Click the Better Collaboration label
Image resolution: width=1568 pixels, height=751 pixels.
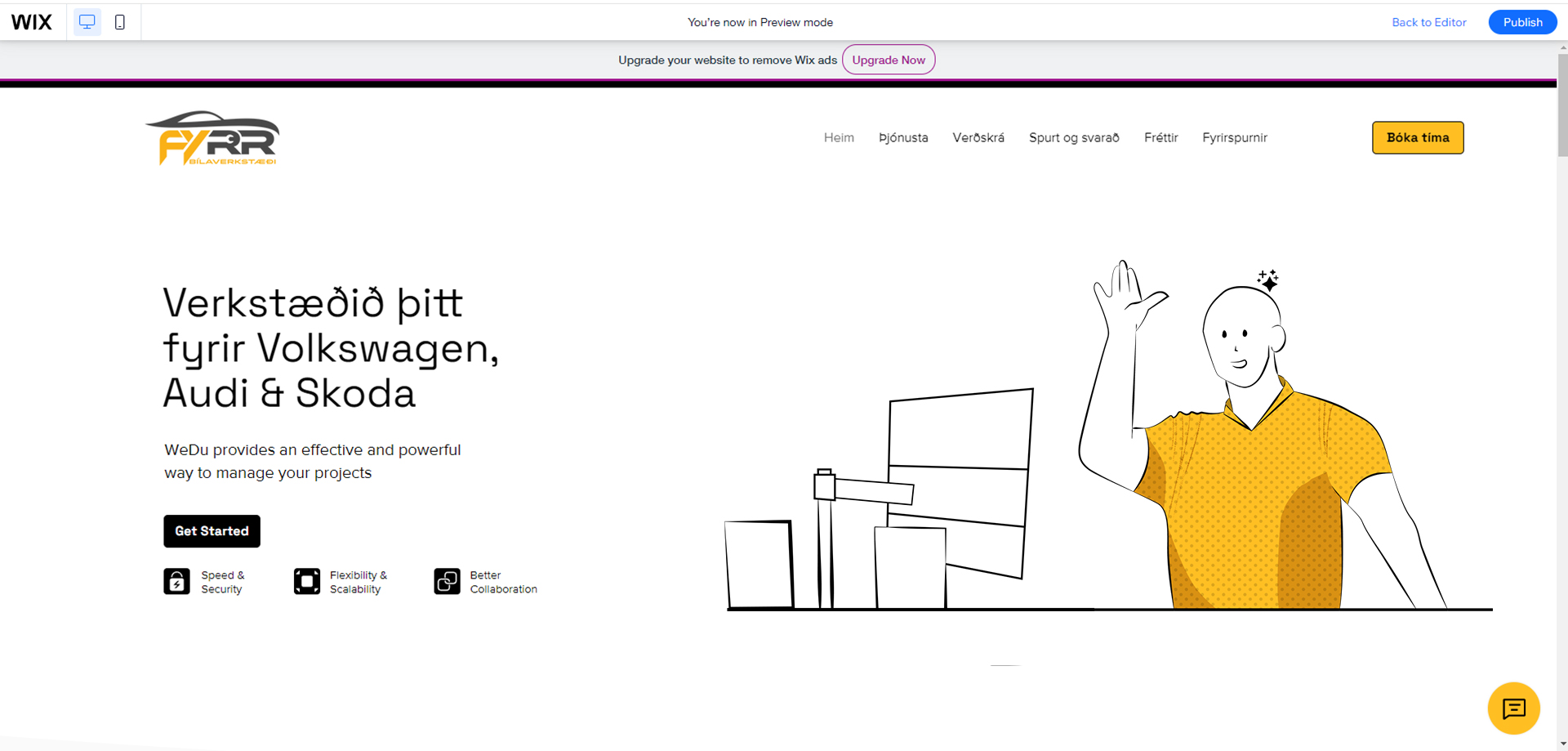coord(503,582)
